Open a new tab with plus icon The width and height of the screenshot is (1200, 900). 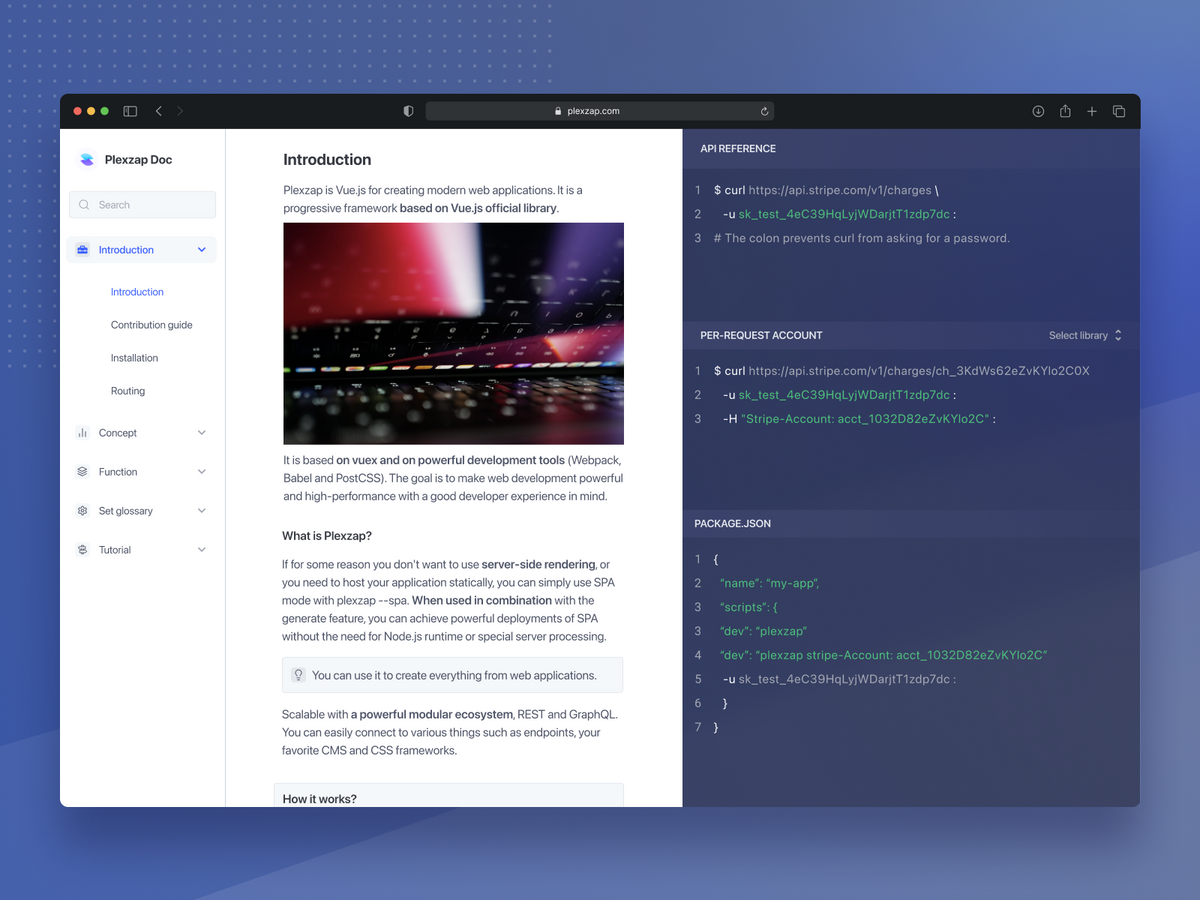[1092, 111]
